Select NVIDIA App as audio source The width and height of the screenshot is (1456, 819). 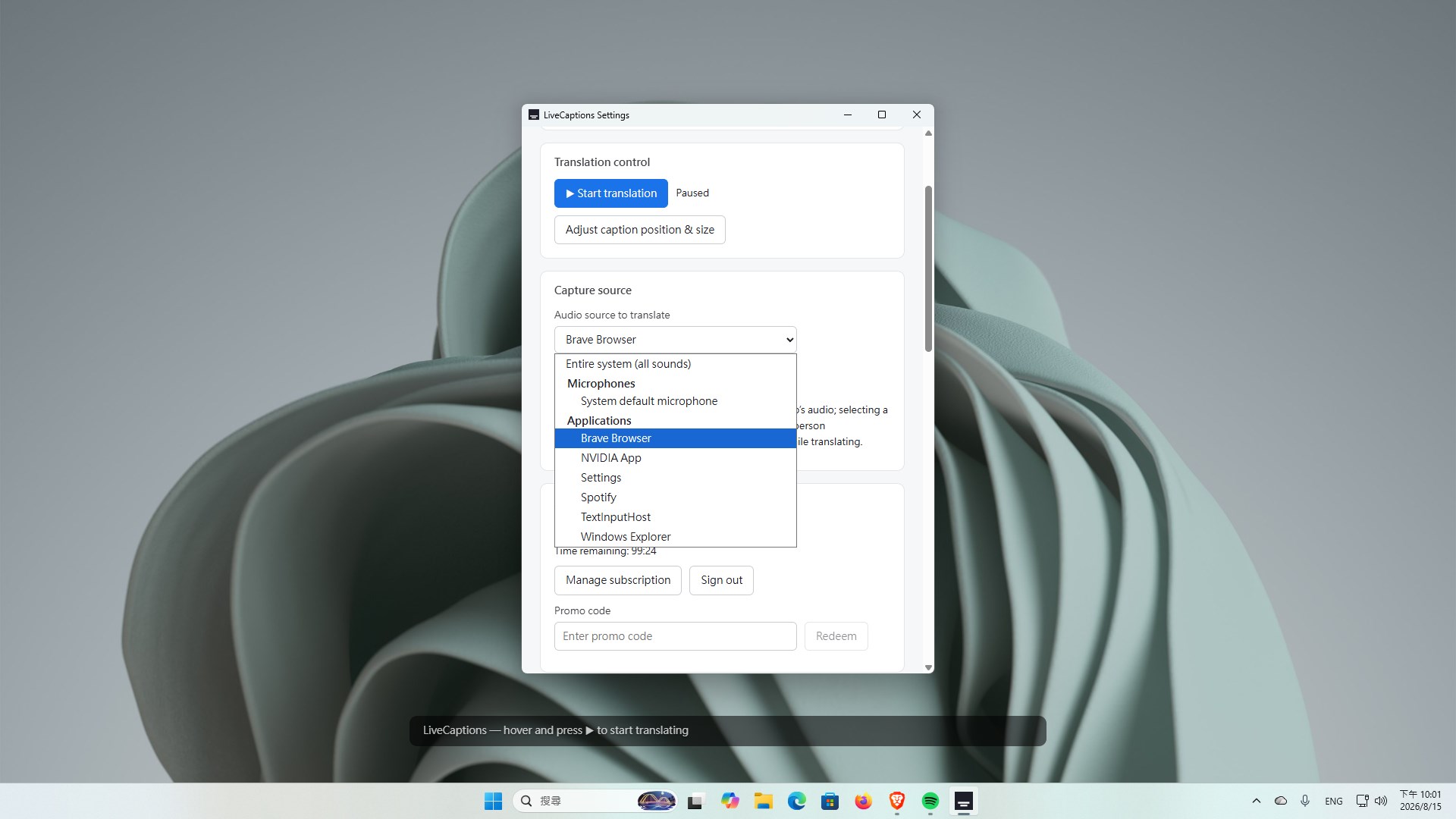pyautogui.click(x=676, y=458)
